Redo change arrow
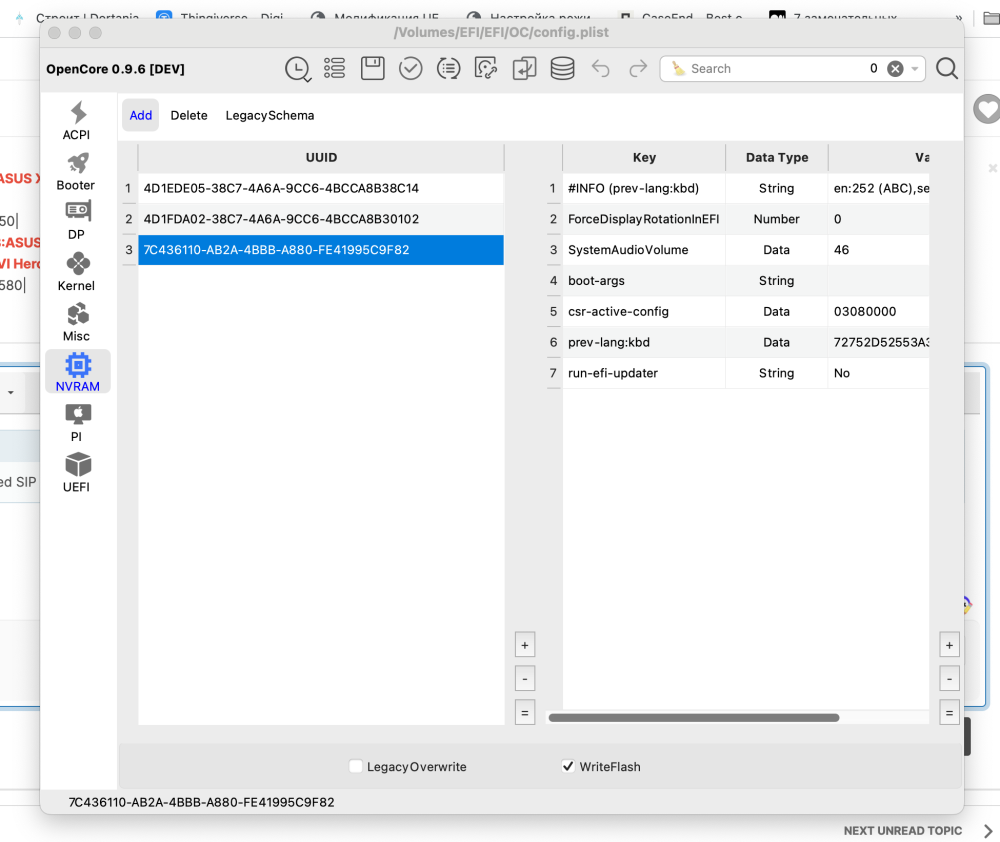 [x=638, y=68]
